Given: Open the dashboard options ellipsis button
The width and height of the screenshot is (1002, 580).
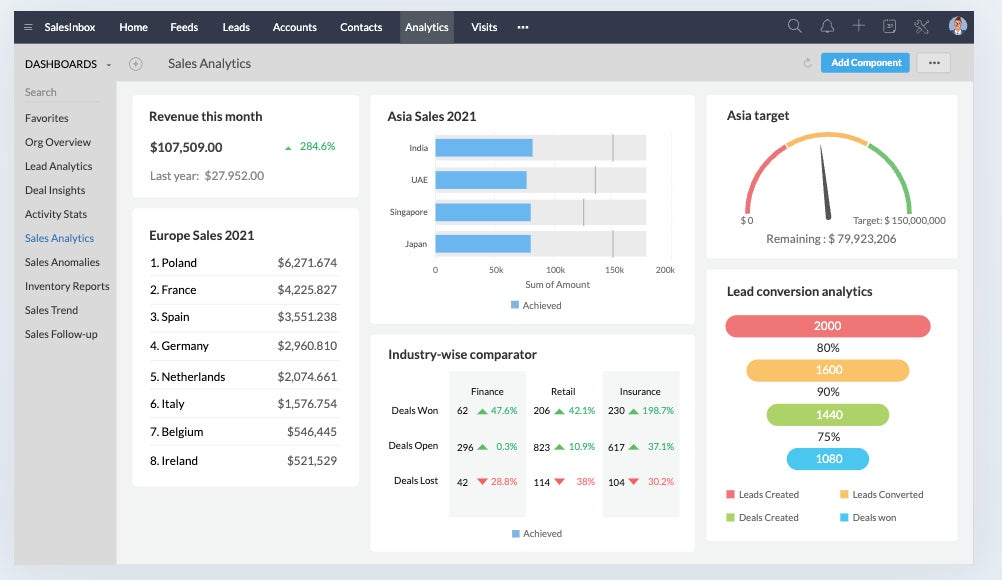Looking at the screenshot, I should 934,63.
